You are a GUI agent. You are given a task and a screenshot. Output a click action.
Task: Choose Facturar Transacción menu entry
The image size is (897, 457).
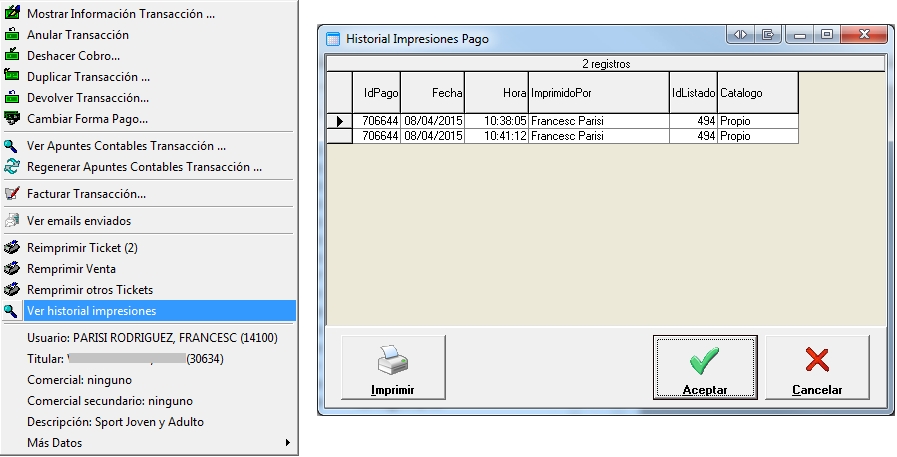(x=86, y=194)
